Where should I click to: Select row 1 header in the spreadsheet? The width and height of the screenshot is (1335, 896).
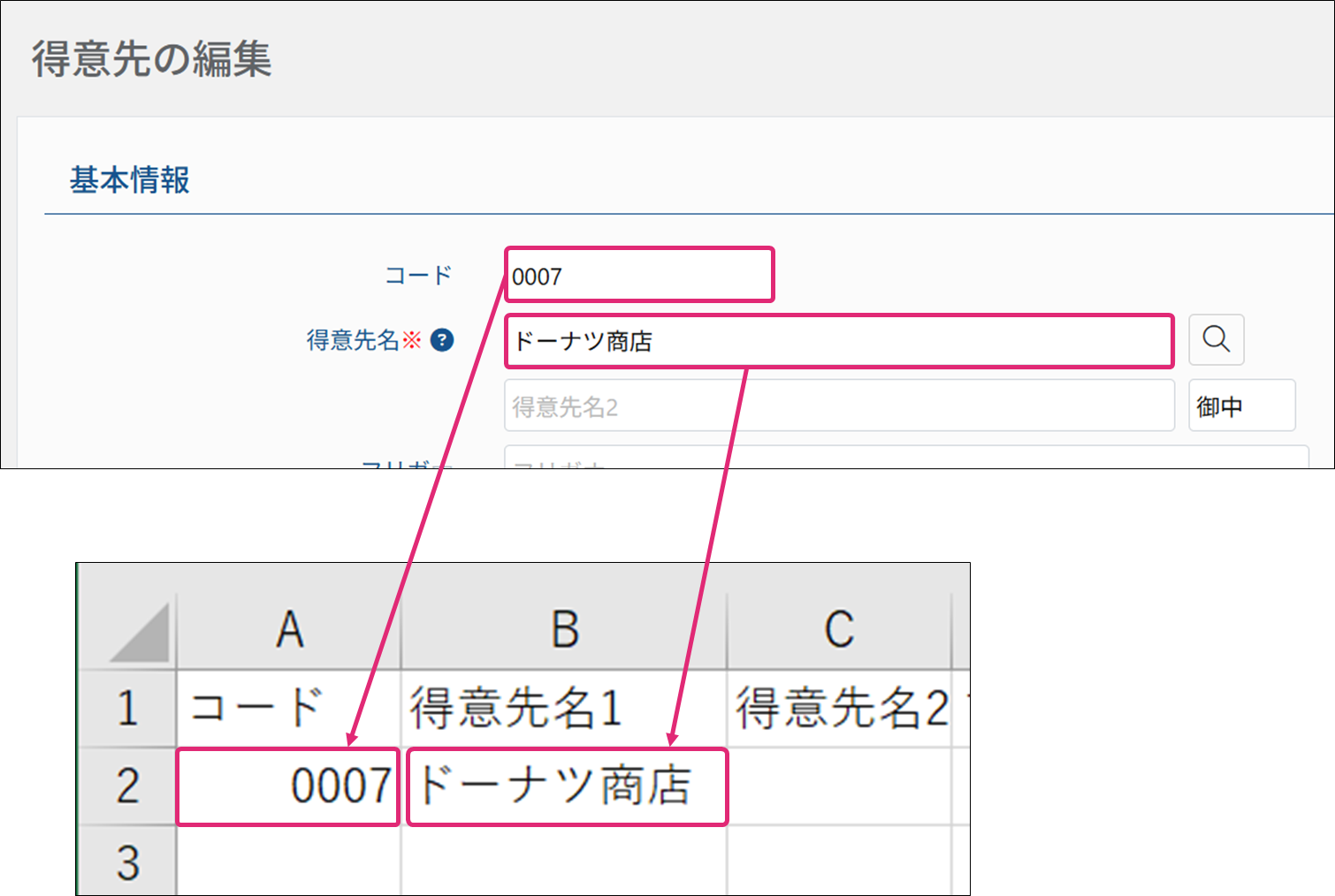[128, 709]
